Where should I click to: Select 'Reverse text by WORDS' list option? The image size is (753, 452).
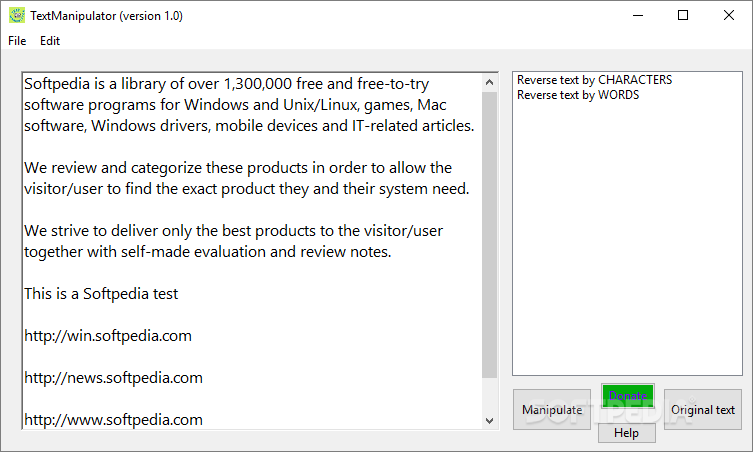pos(578,95)
